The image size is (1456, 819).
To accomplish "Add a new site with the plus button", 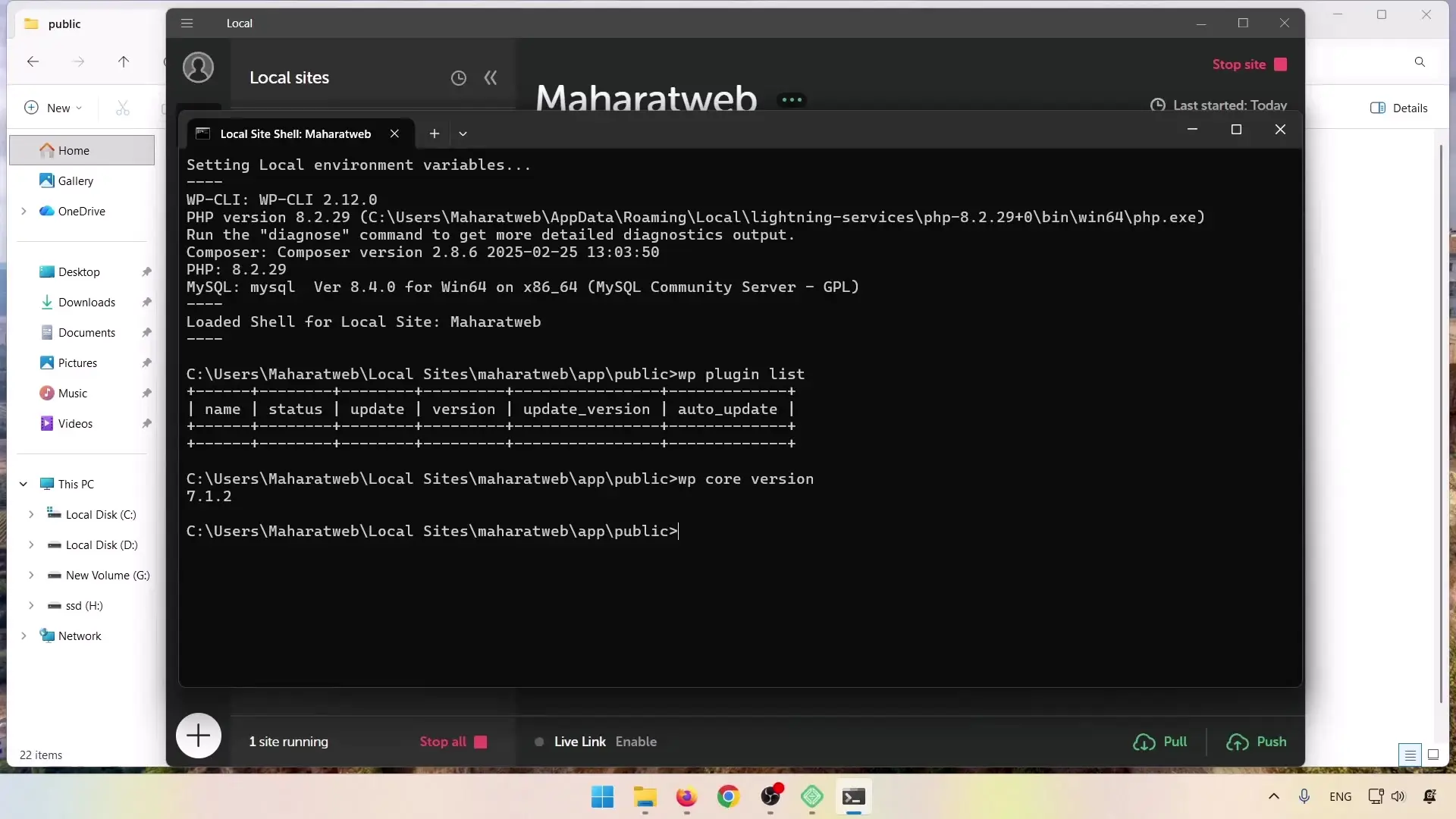I will (x=198, y=736).
